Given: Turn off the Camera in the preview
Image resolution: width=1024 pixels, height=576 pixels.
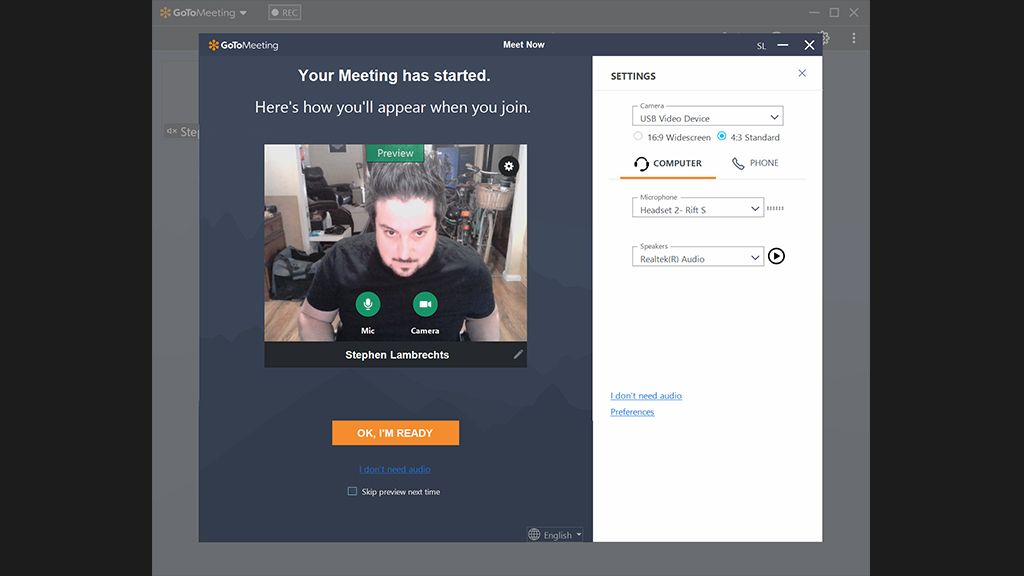Looking at the screenshot, I should pyautogui.click(x=424, y=304).
